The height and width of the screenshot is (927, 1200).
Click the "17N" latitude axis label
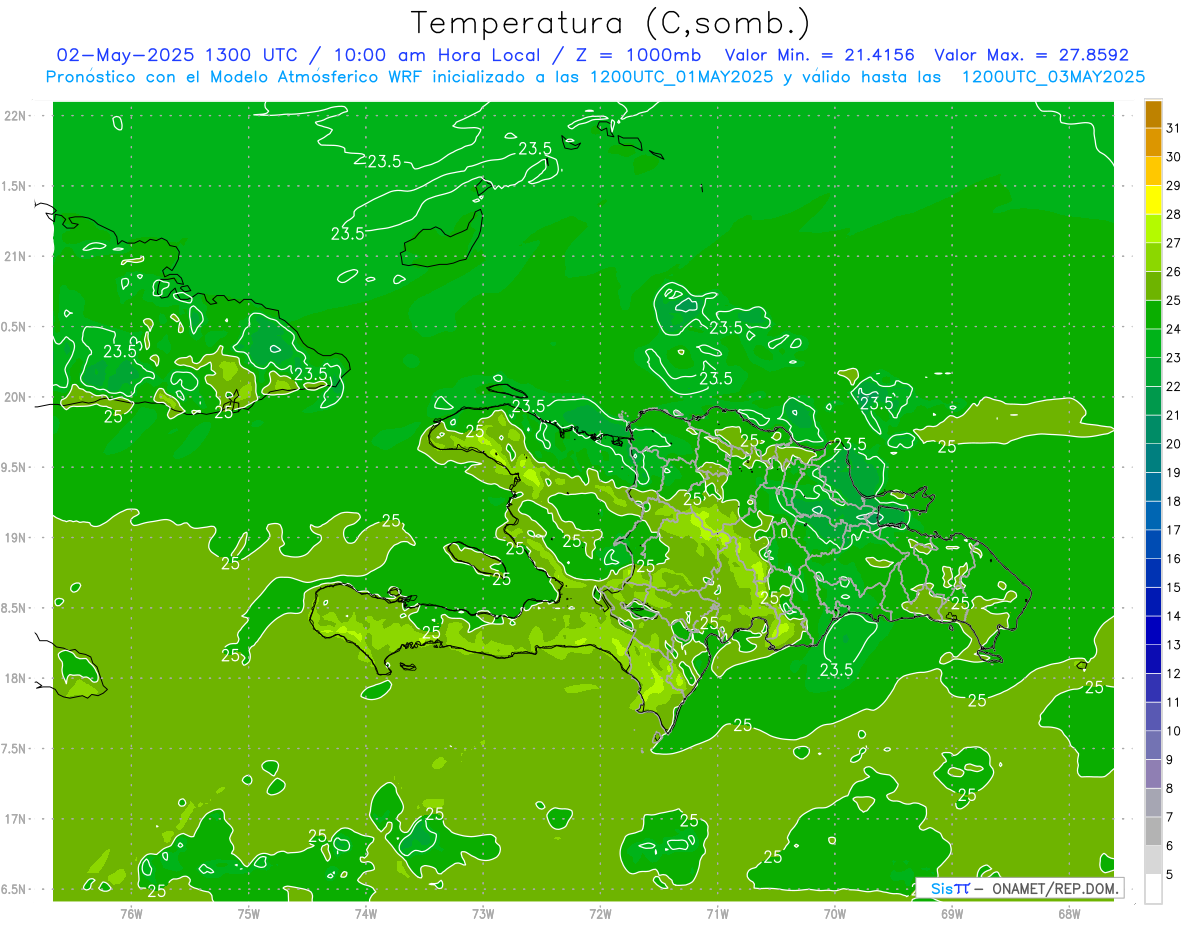pyautogui.click(x=15, y=819)
